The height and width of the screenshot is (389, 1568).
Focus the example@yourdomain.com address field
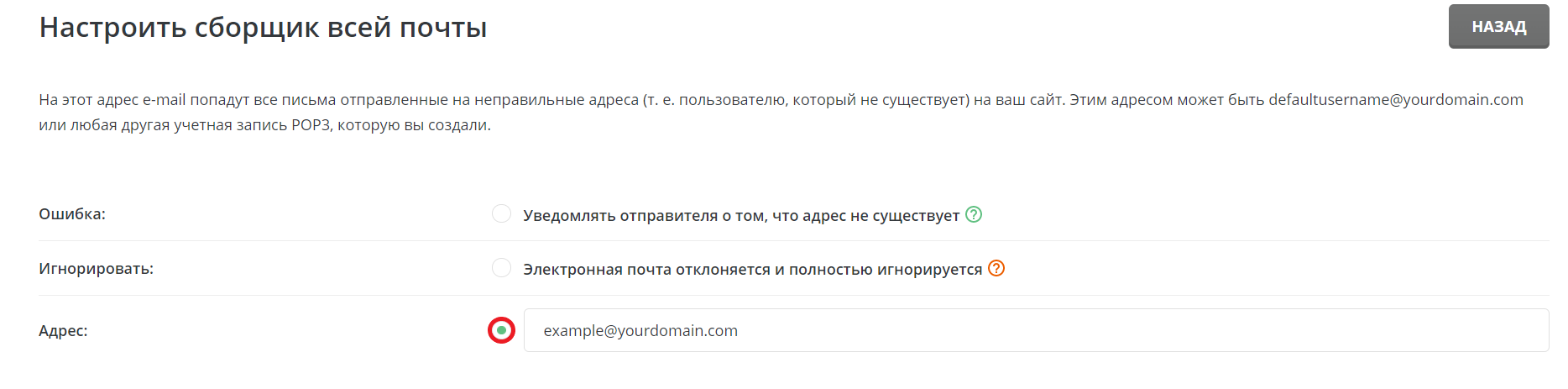(x=1036, y=330)
